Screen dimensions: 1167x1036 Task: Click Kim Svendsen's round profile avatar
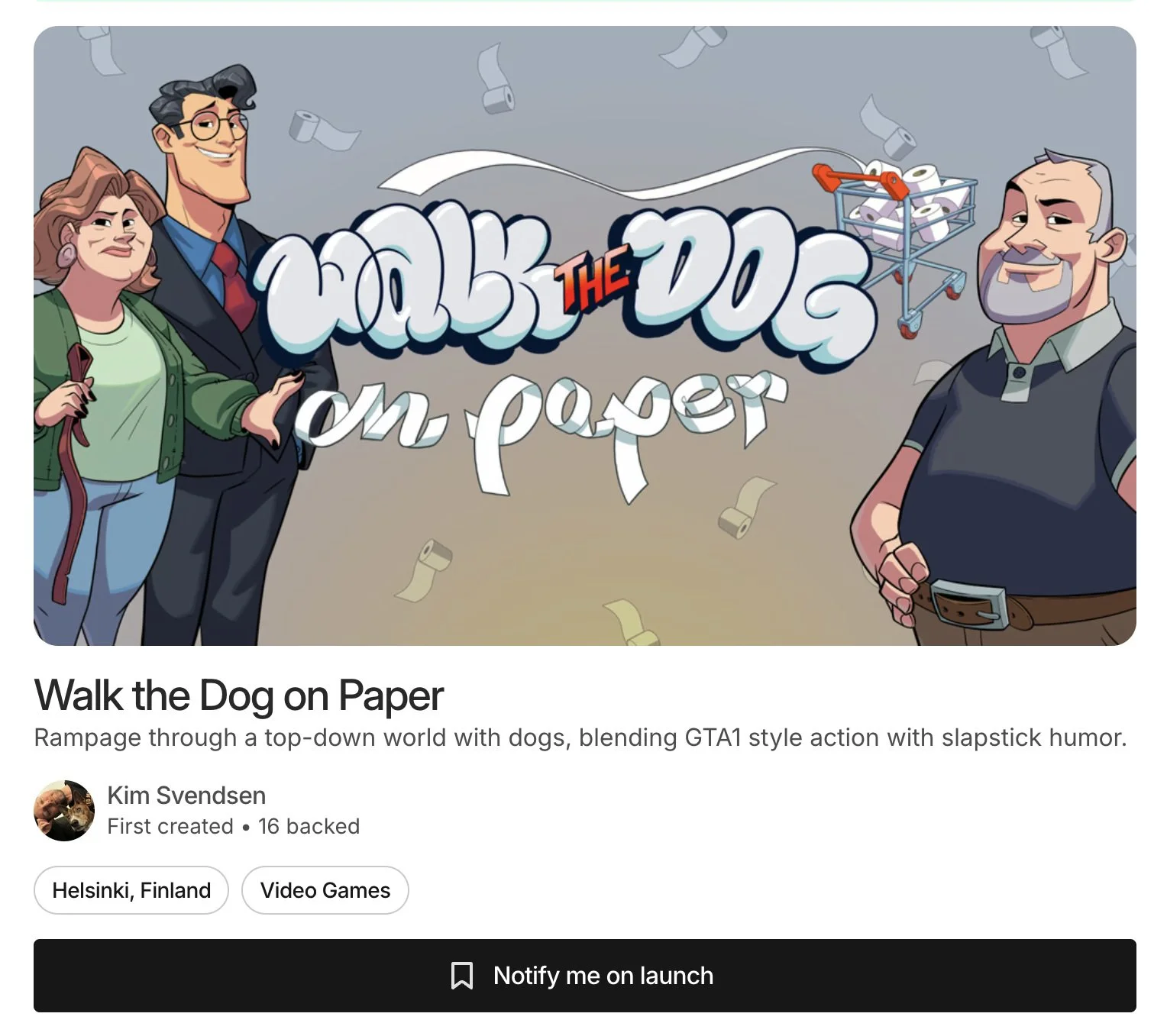coord(64,811)
